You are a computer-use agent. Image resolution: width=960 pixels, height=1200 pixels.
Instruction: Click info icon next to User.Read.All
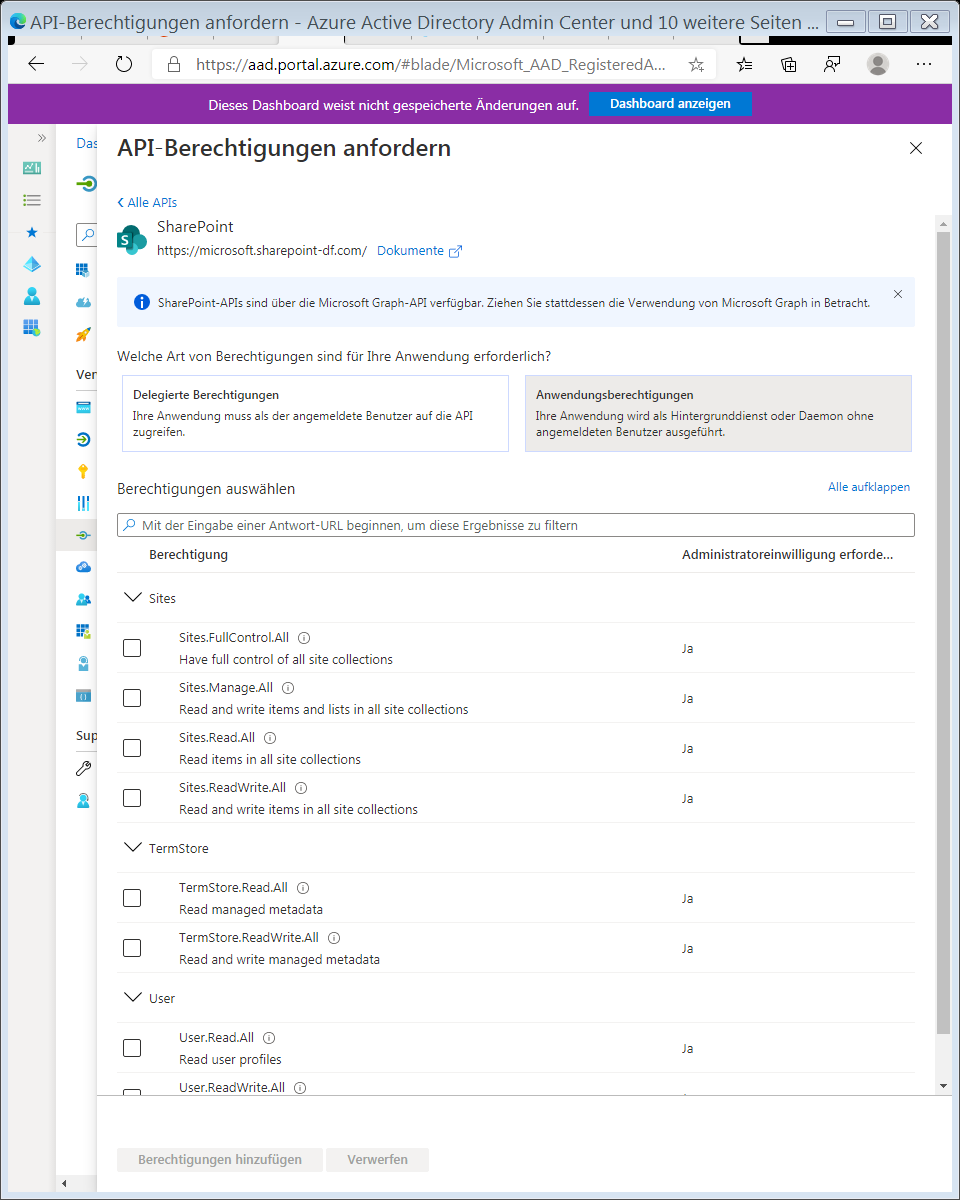click(269, 1037)
